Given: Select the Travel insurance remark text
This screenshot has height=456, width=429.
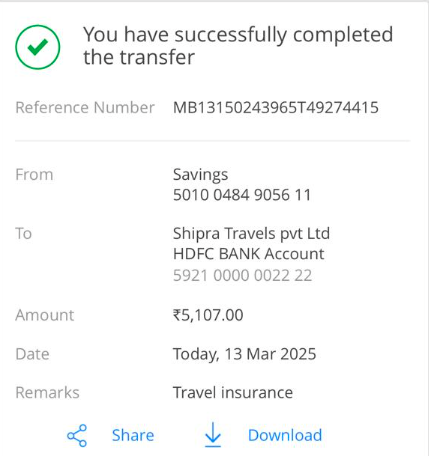Looking at the screenshot, I should click(x=233, y=393).
